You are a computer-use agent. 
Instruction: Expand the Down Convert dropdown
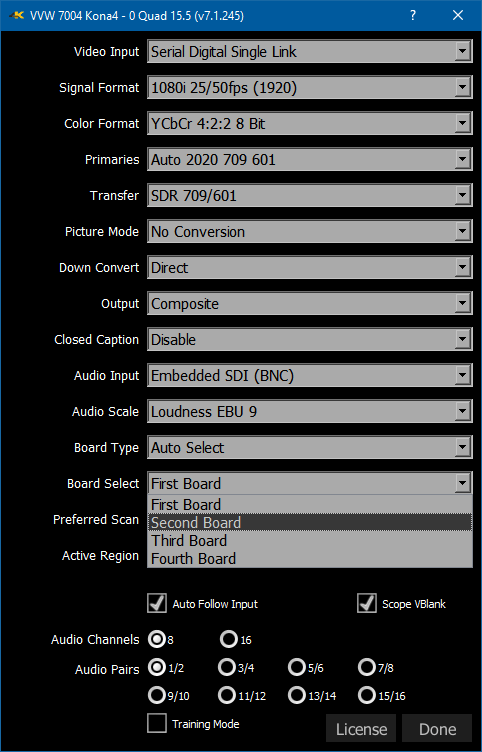309,267
